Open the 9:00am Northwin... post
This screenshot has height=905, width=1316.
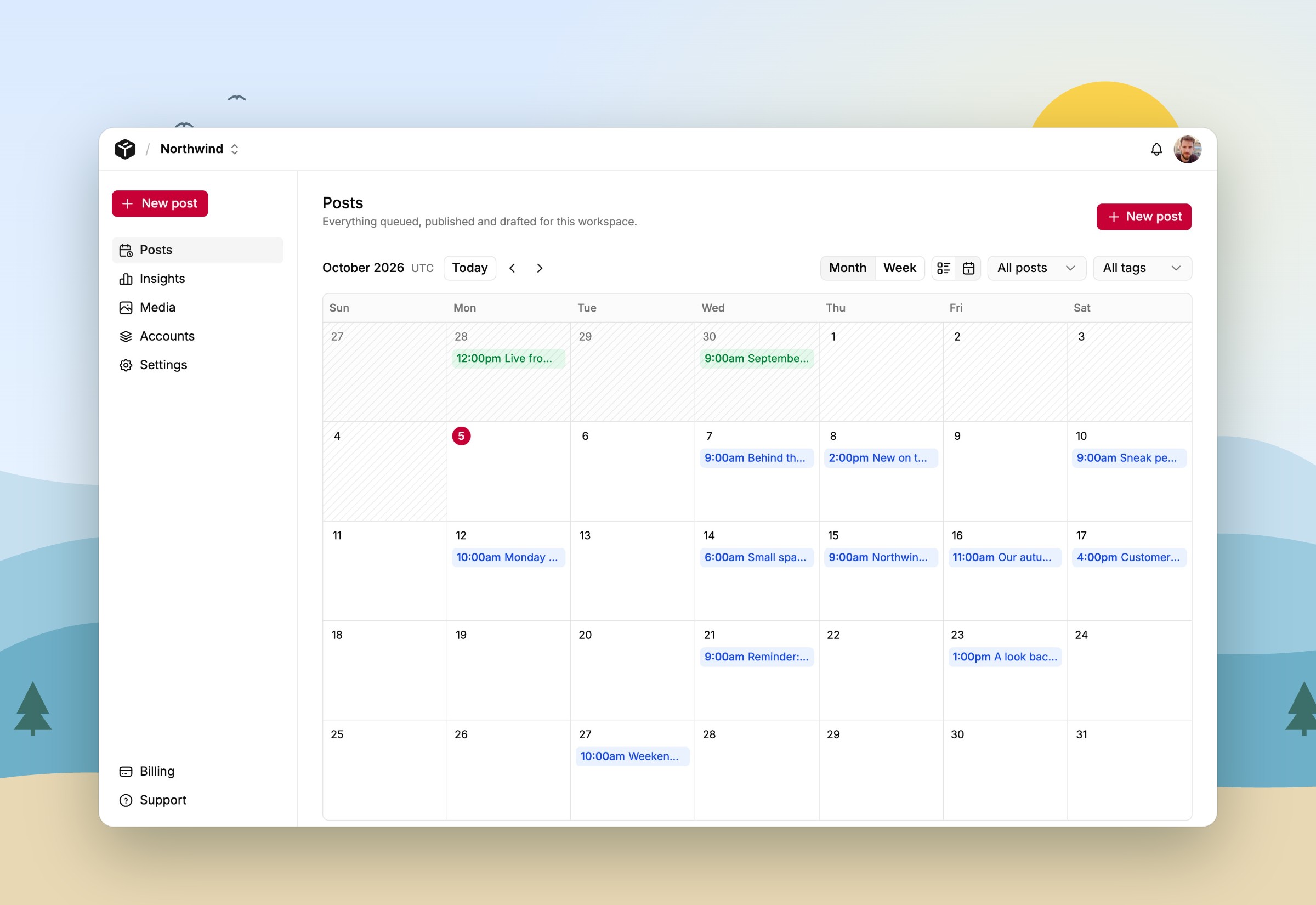(881, 557)
